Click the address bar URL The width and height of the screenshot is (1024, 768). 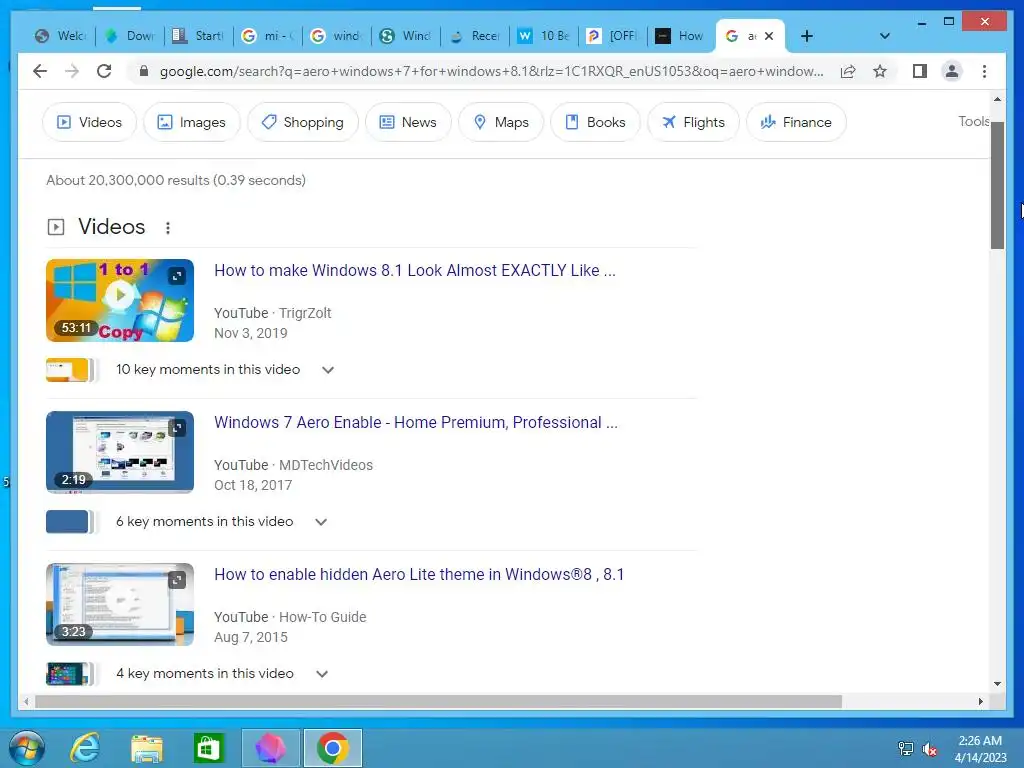click(491, 71)
